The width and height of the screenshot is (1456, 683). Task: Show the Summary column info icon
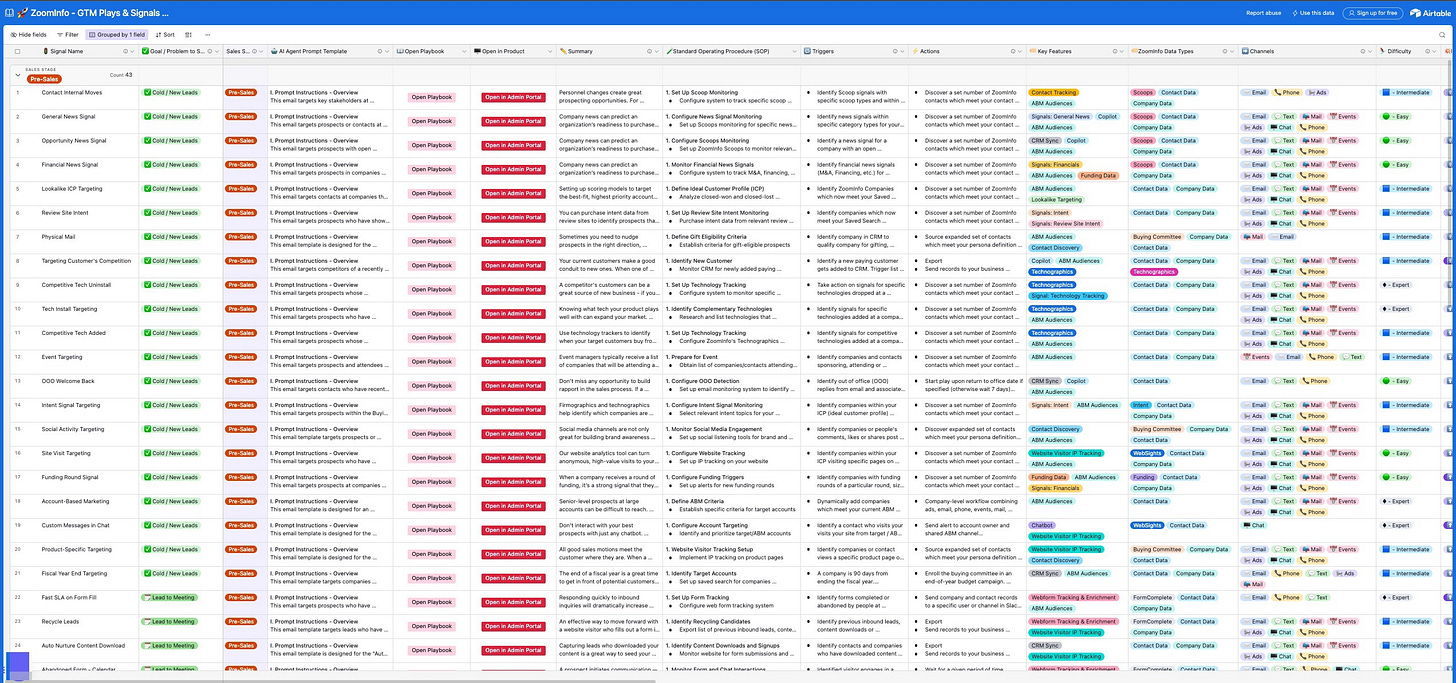649,51
